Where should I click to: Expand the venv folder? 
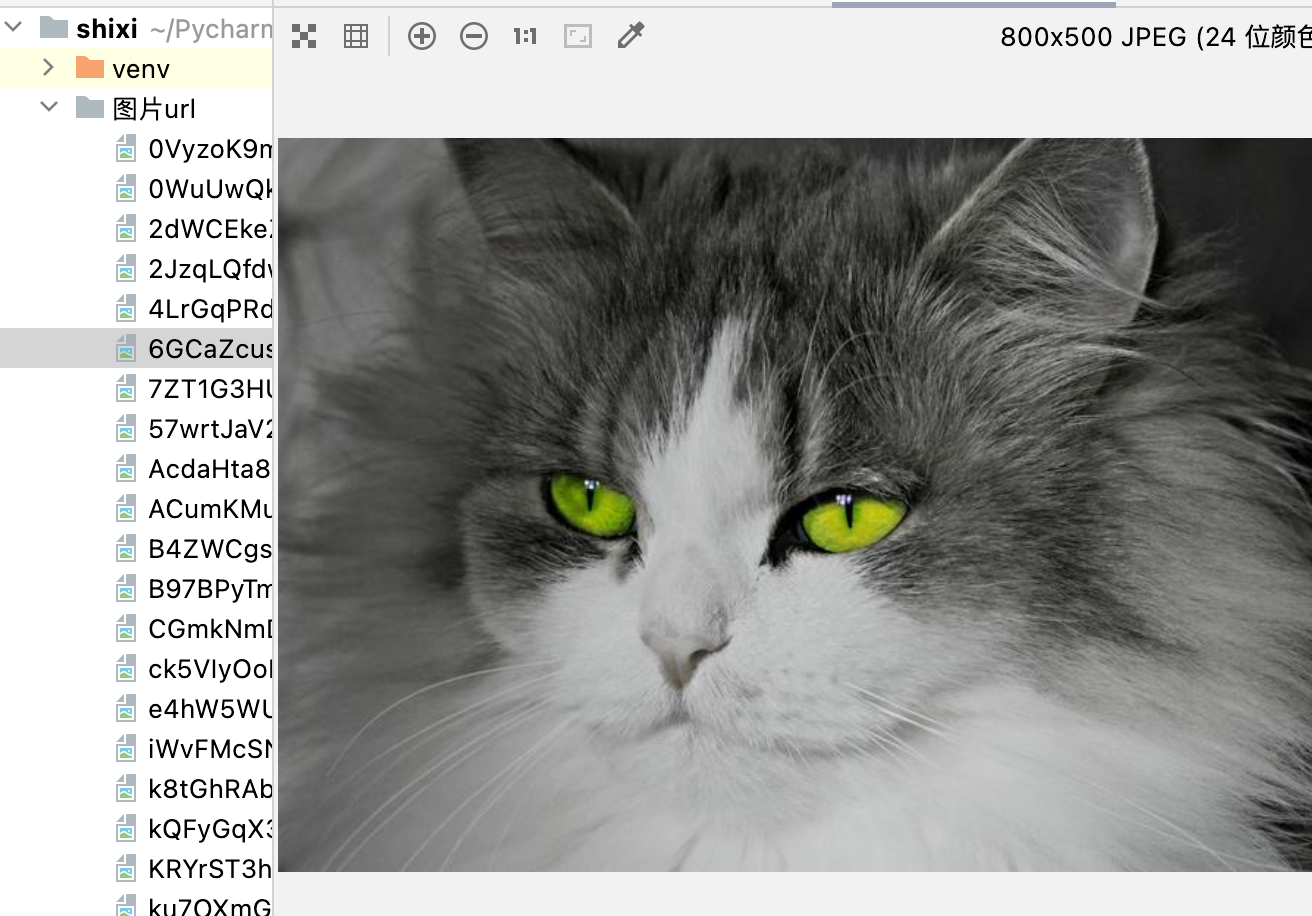48,68
